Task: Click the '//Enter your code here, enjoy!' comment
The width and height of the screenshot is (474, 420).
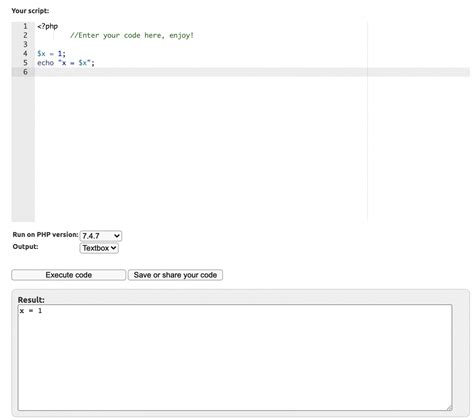Action: pyautogui.click(x=132, y=35)
